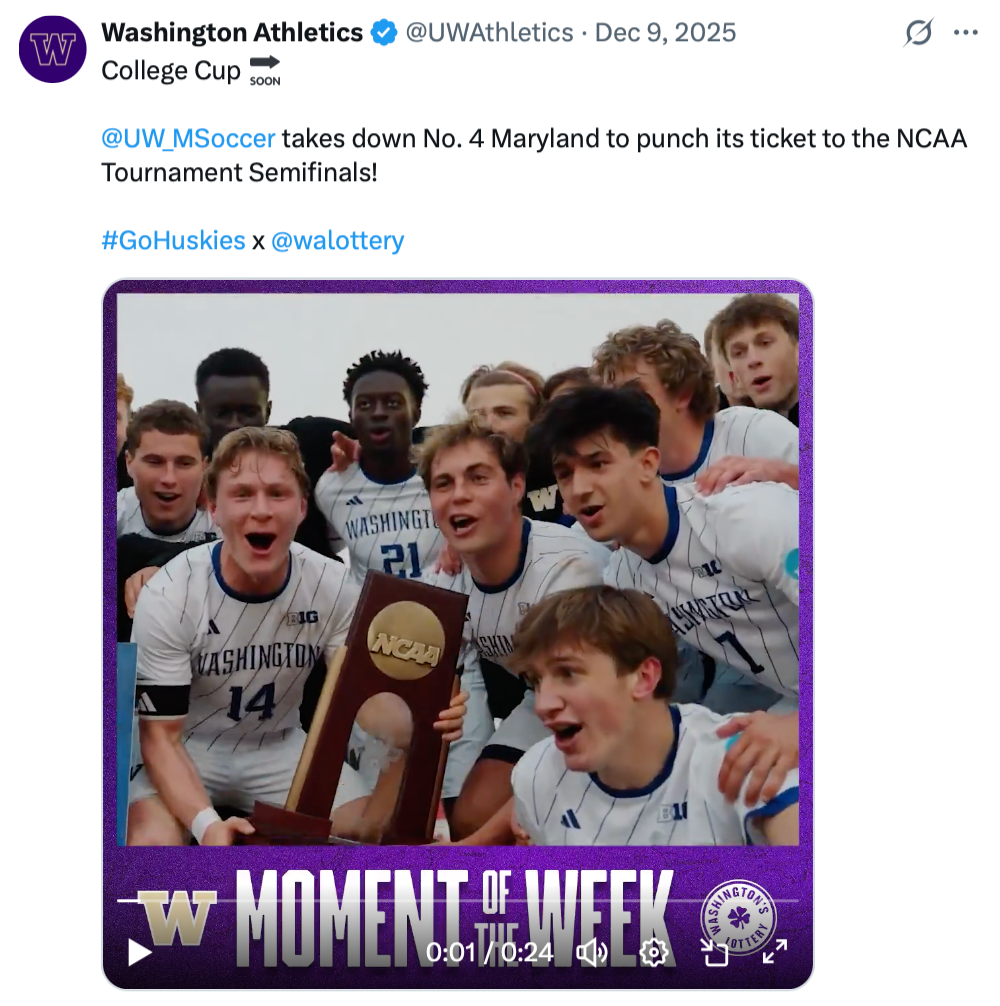
Task: Open video settings gear
Action: click(x=653, y=952)
